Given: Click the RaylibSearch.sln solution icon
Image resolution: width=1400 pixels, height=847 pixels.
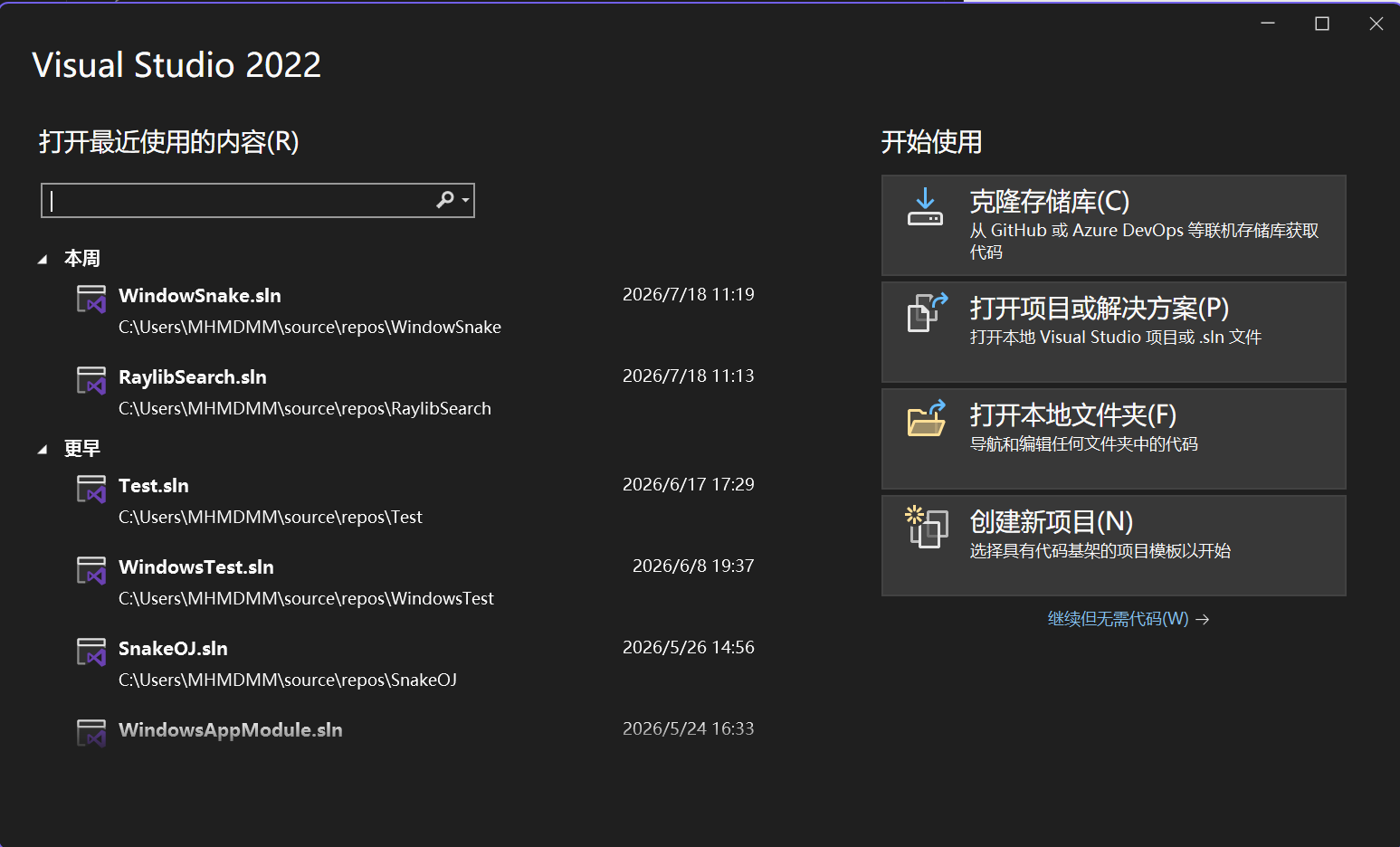Looking at the screenshot, I should click(91, 380).
